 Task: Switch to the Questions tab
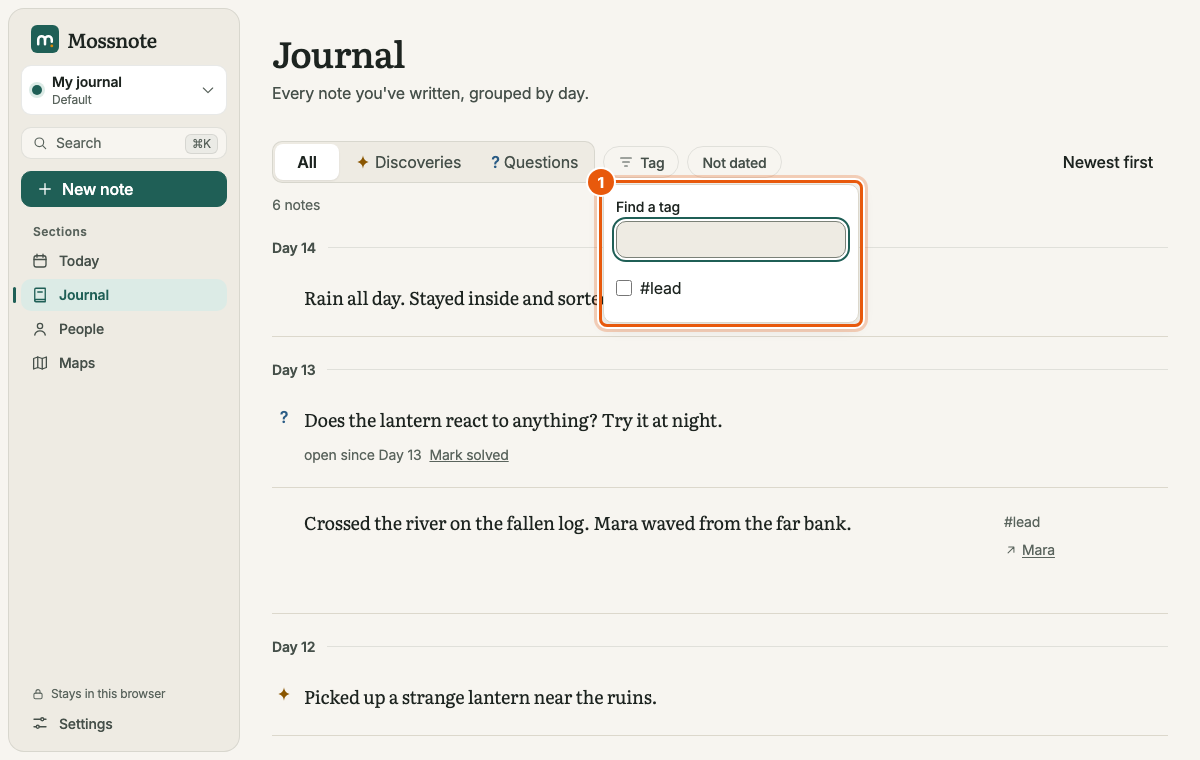(x=535, y=162)
